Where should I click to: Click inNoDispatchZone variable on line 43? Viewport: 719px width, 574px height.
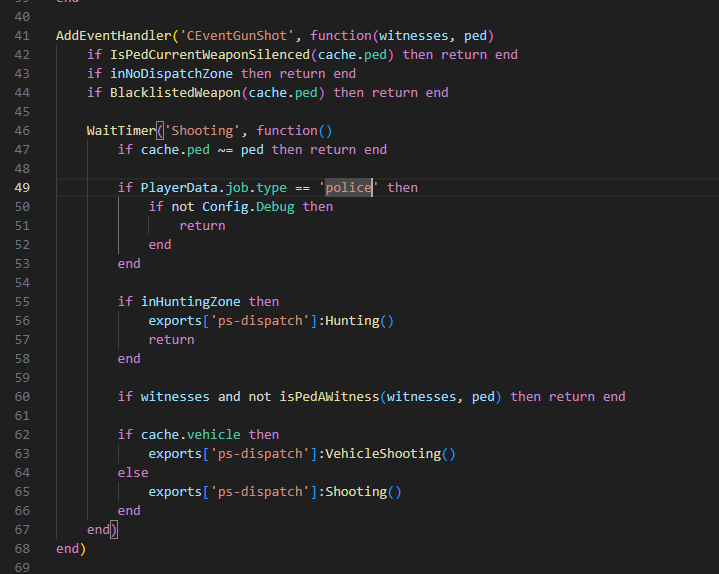[171, 74]
